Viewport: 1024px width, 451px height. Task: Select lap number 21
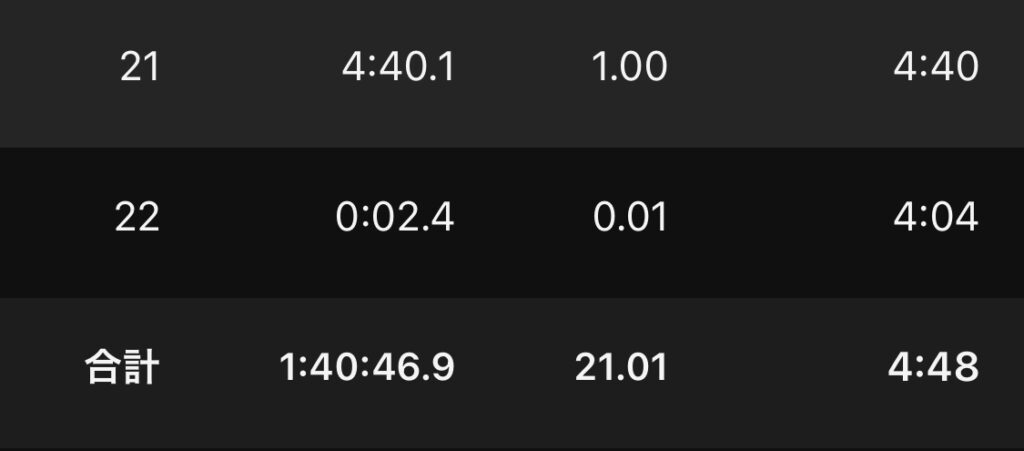tap(140, 67)
